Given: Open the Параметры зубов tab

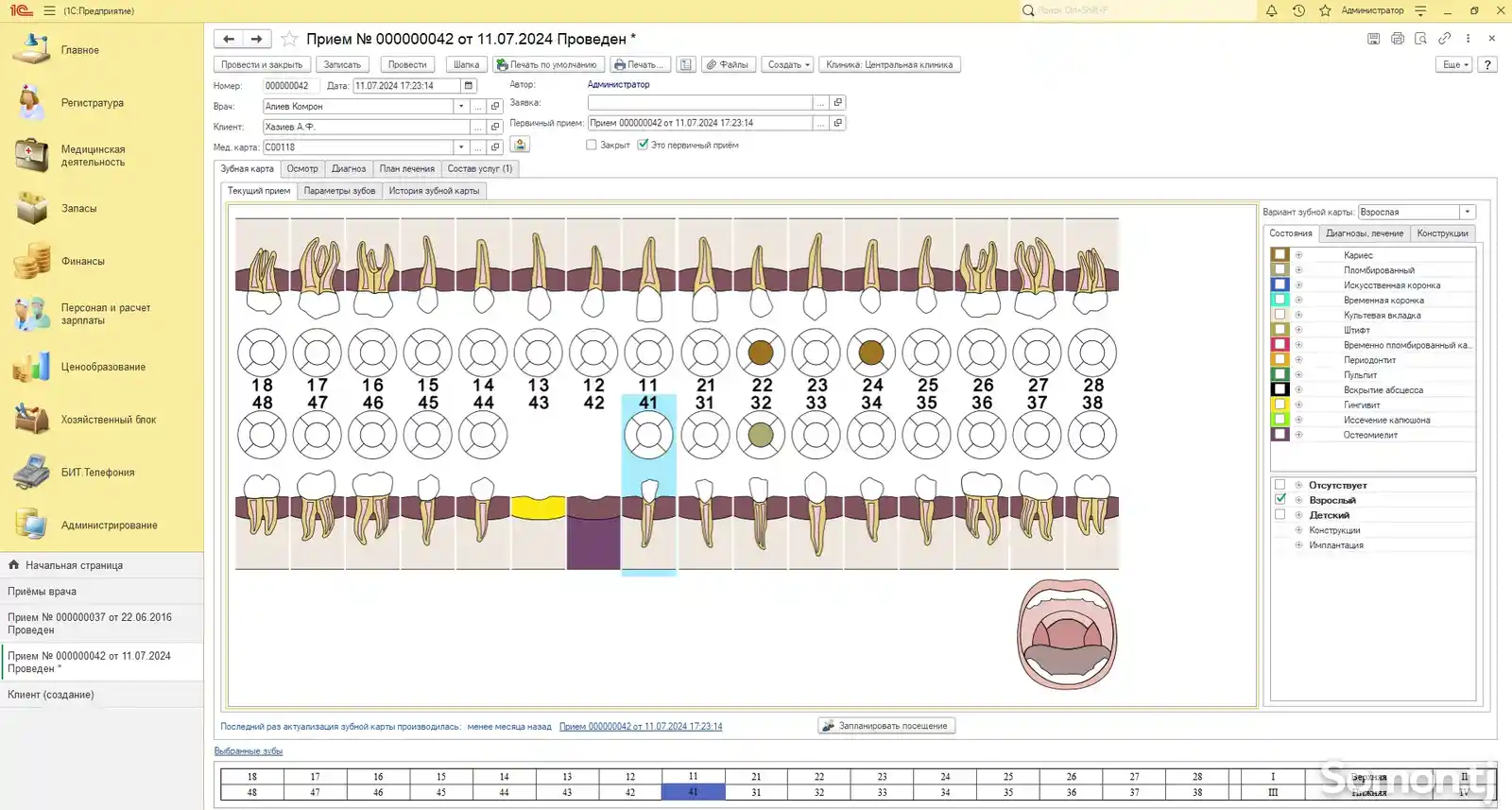Looking at the screenshot, I should click(x=339, y=191).
